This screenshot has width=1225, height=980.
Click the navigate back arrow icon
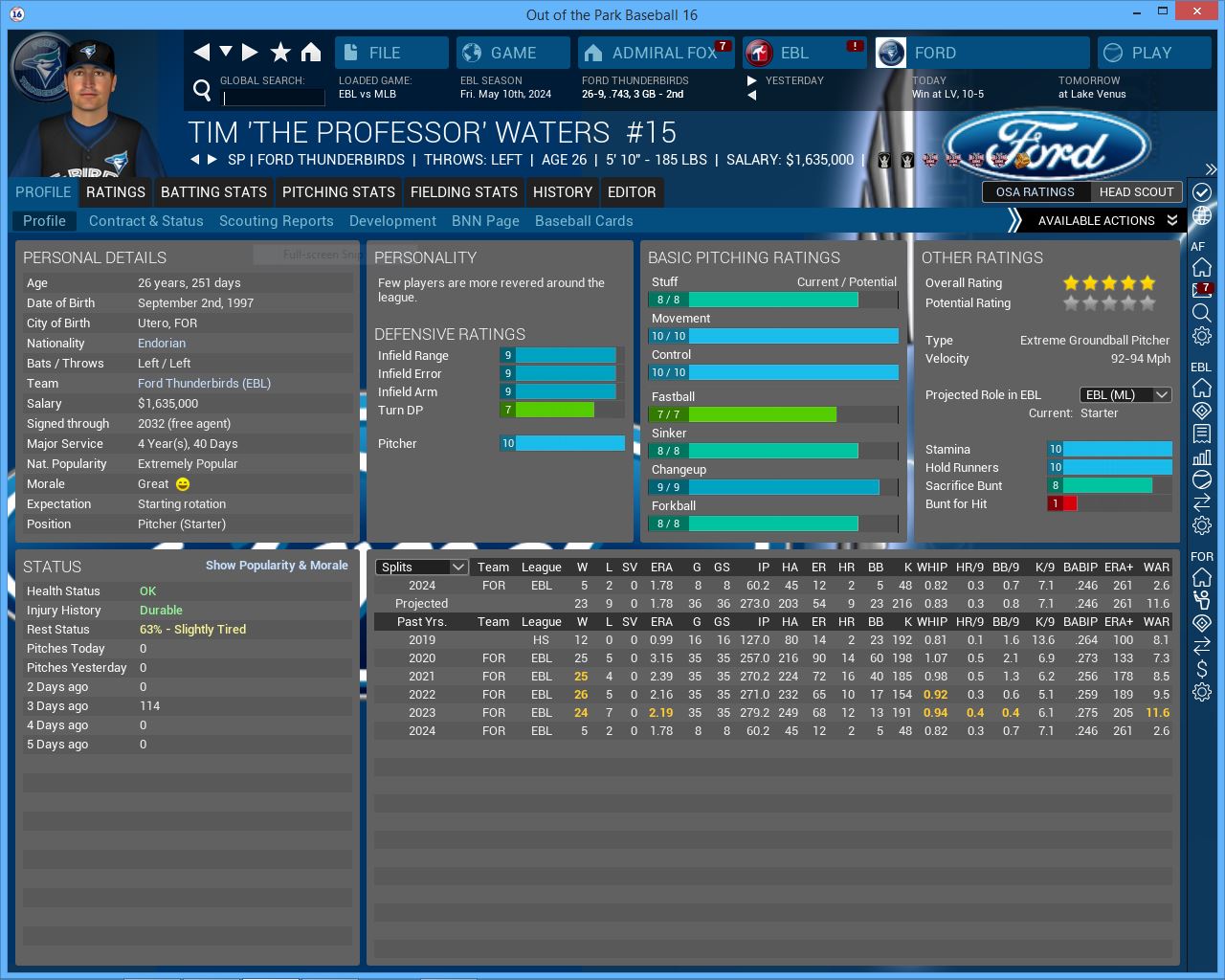[x=201, y=53]
